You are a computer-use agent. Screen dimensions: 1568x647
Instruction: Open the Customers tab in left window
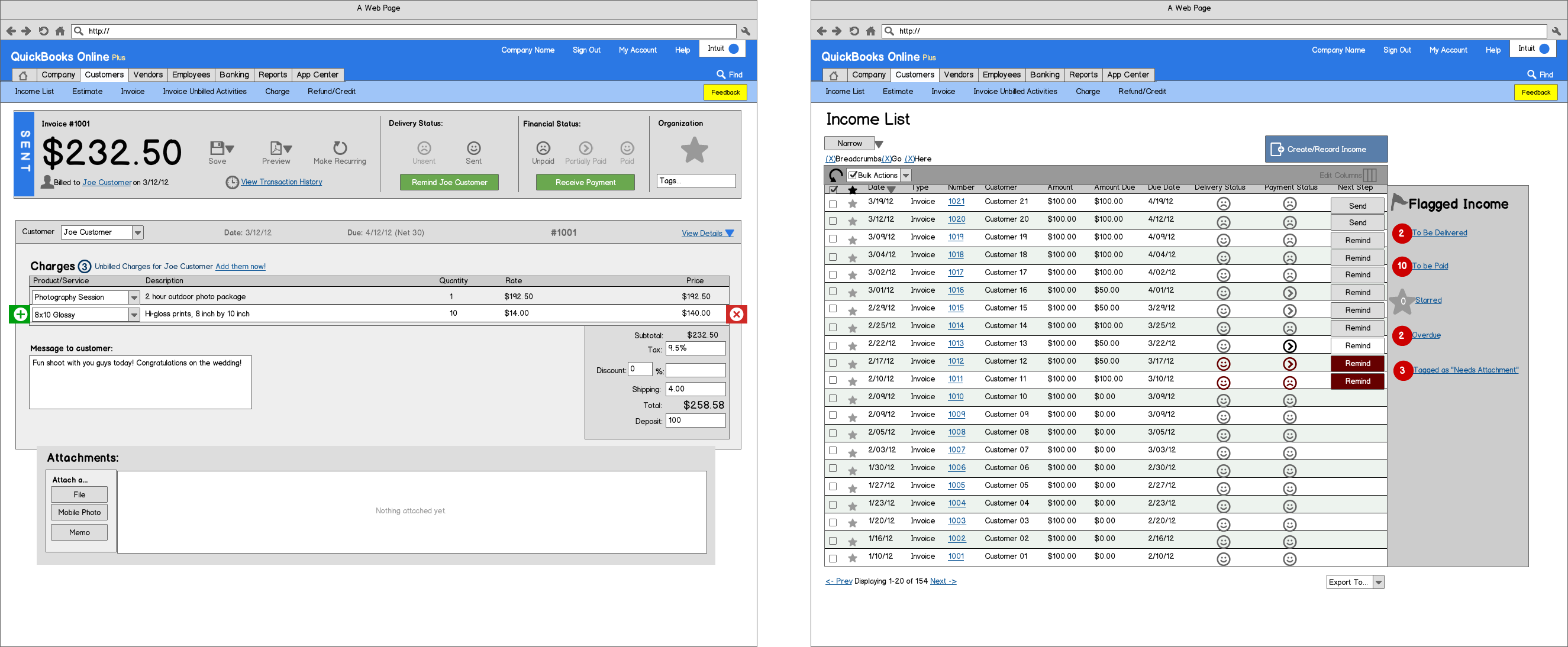point(104,75)
